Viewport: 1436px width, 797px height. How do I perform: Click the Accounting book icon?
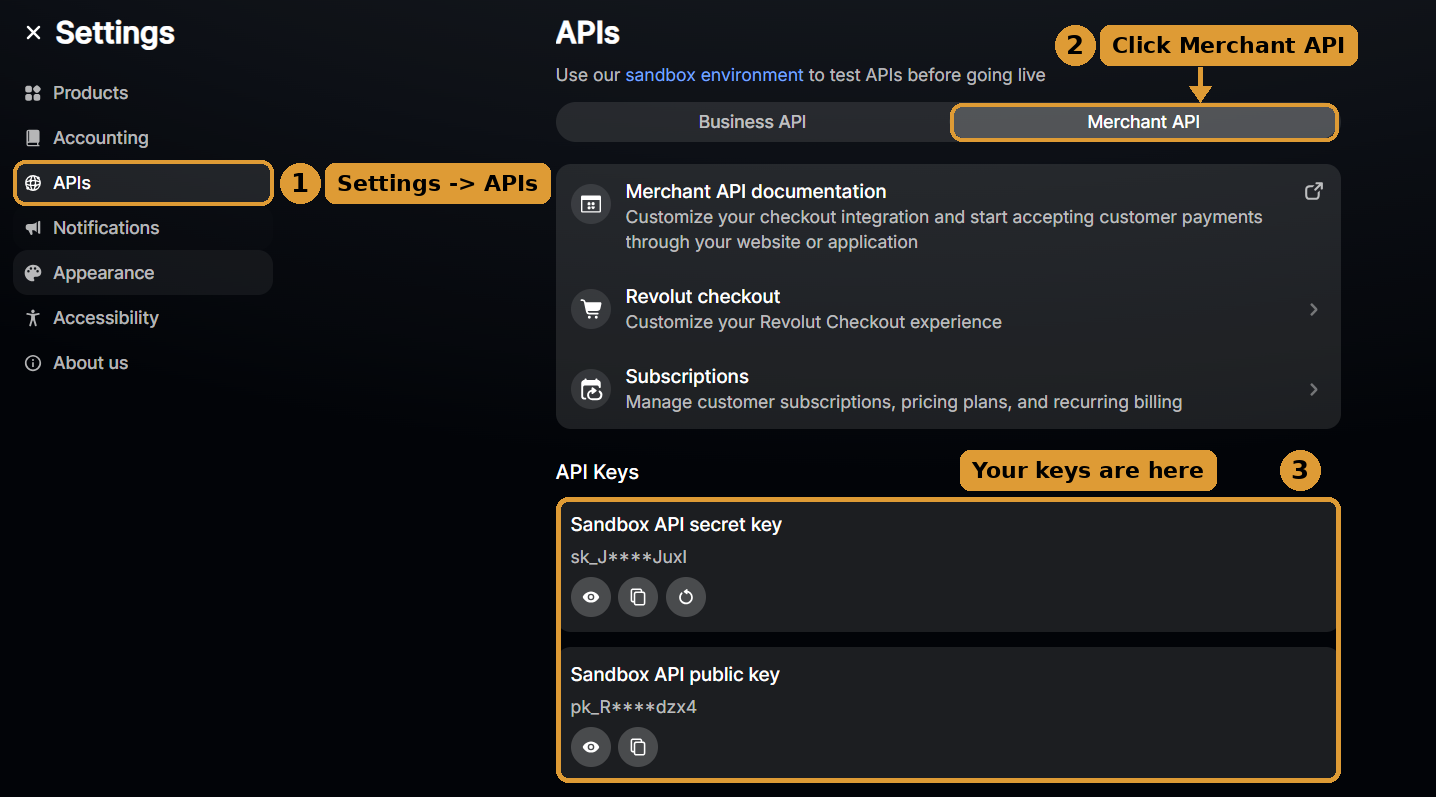click(x=33, y=138)
